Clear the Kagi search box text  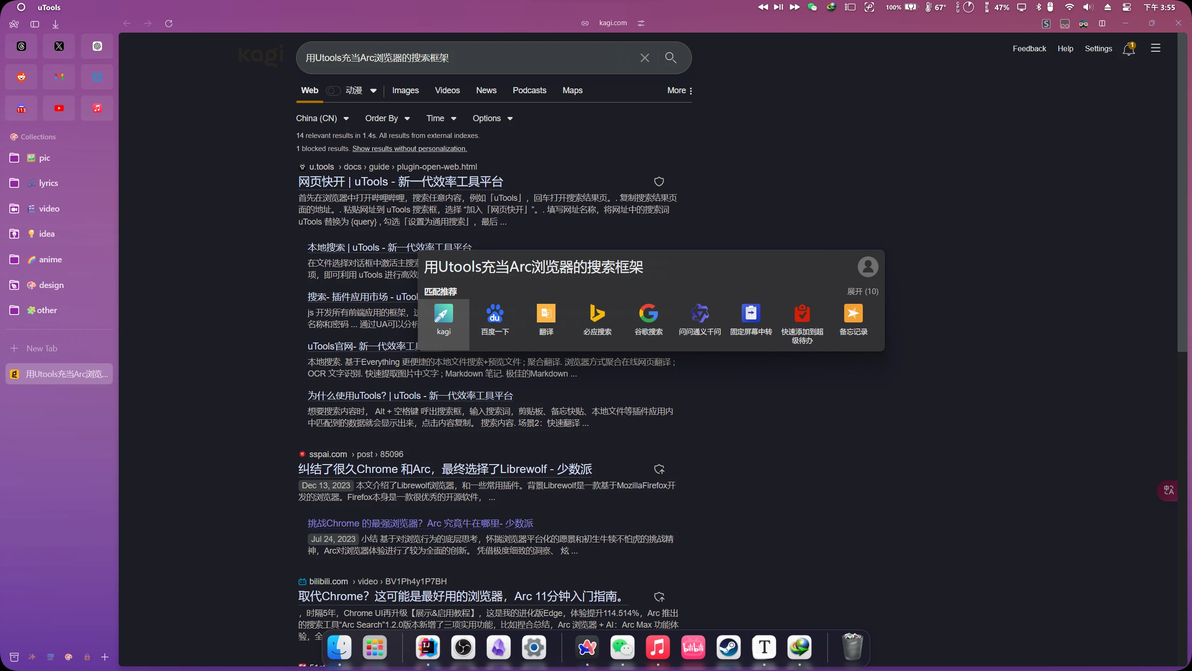click(645, 58)
